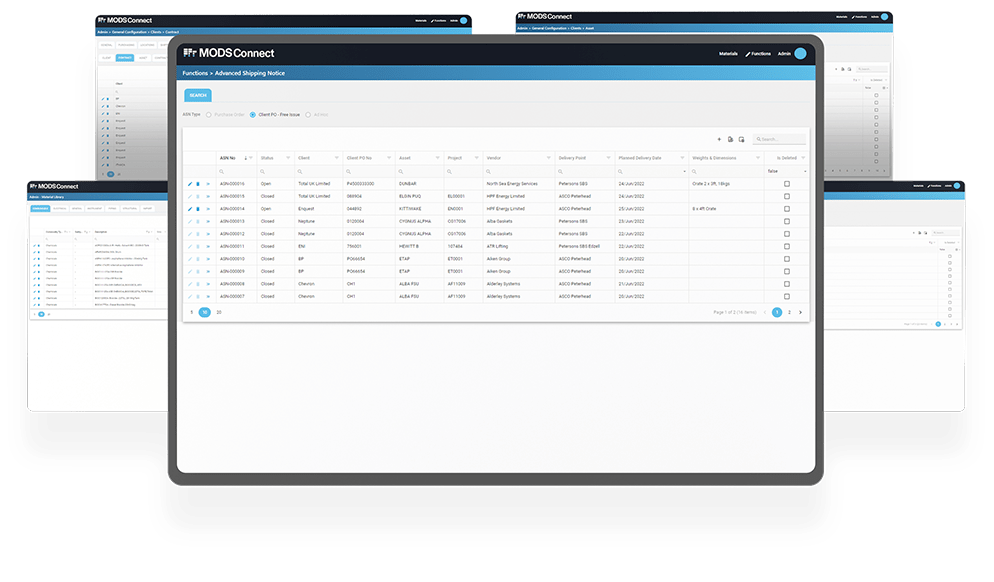The image size is (994, 582).
Task: Open the Asset column filter dropdown
Action: click(x=437, y=158)
